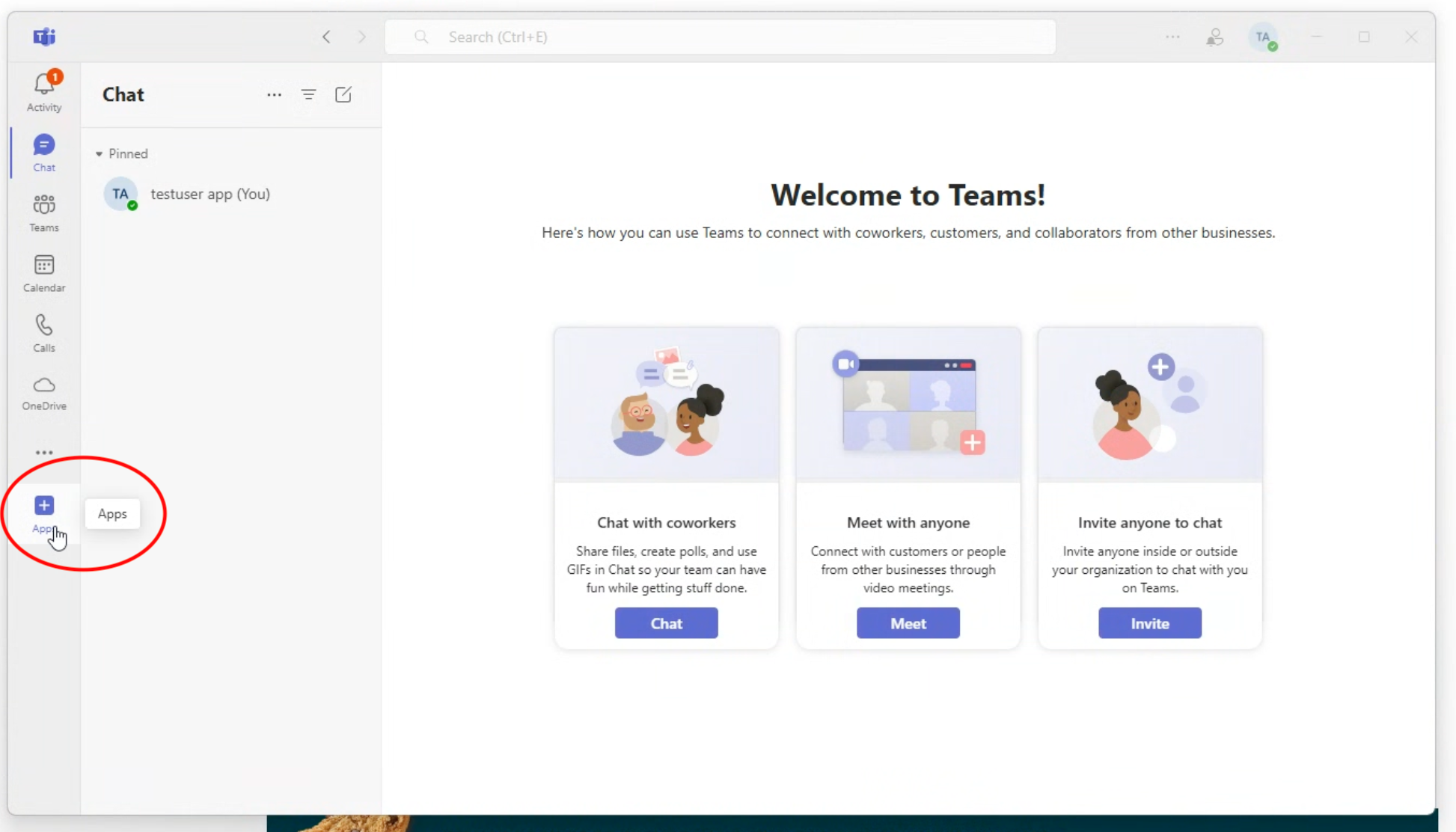Viewport: 1456px width, 832px height.
Task: Open the Activity notifications feed
Action: coord(44,91)
